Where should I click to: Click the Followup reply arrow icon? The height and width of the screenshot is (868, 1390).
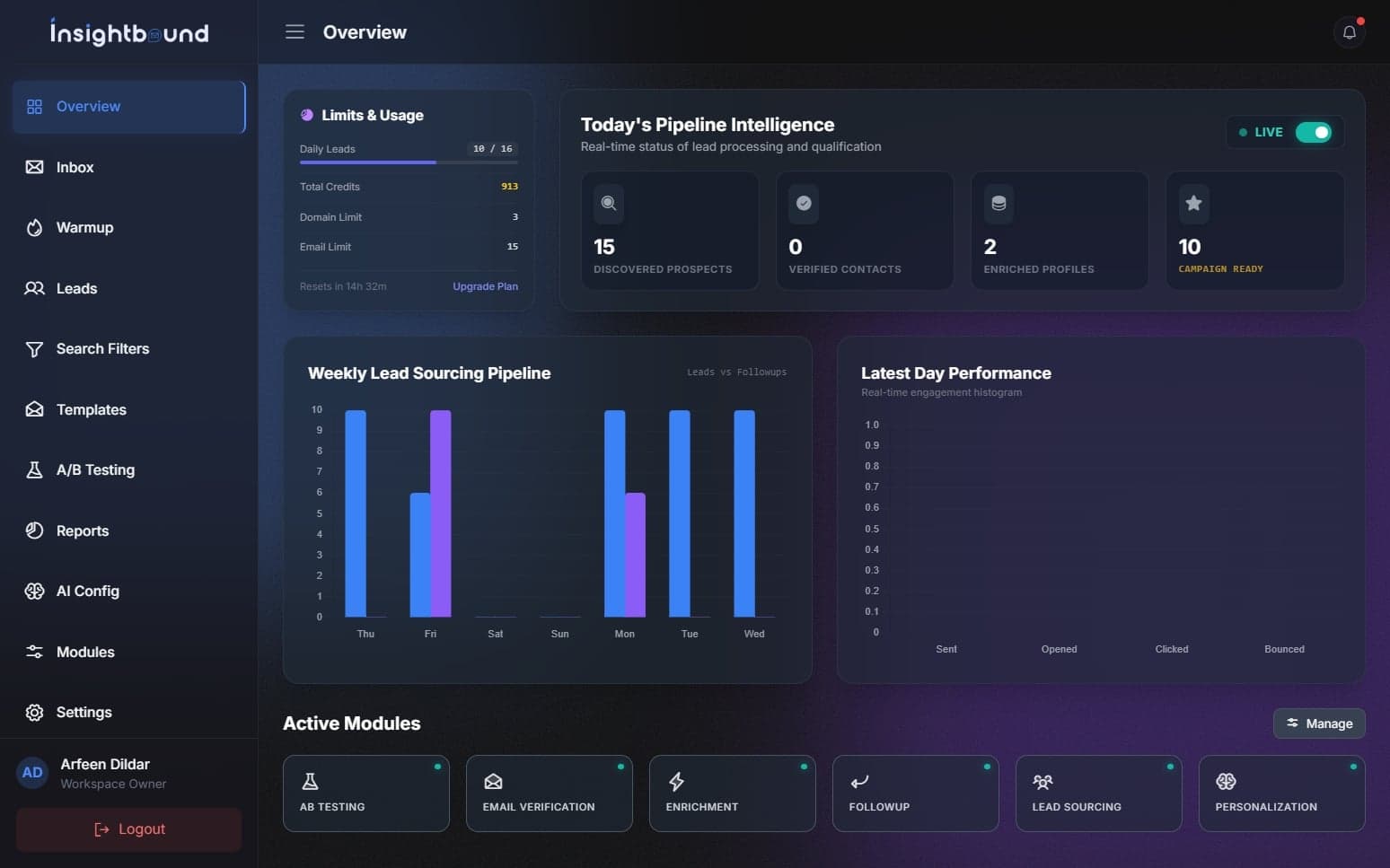(x=859, y=781)
